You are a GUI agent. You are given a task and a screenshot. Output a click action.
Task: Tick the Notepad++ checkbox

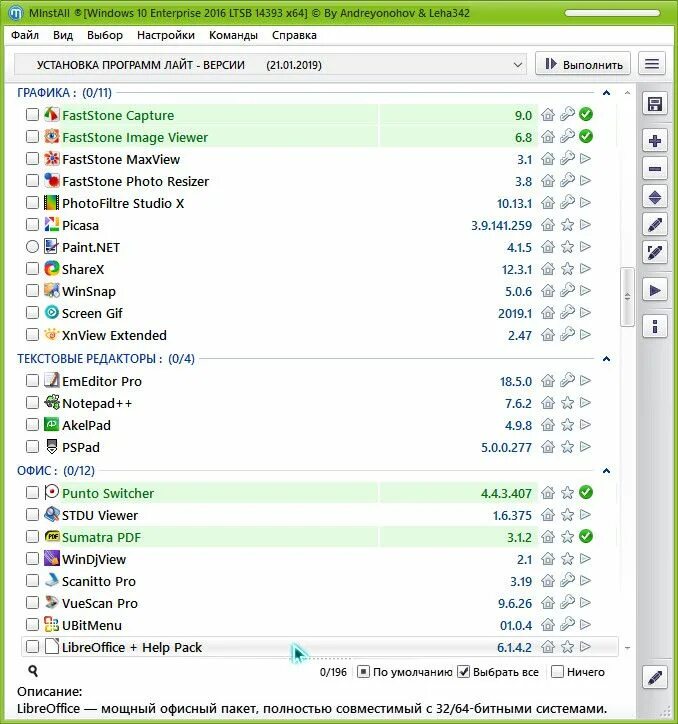point(32,403)
